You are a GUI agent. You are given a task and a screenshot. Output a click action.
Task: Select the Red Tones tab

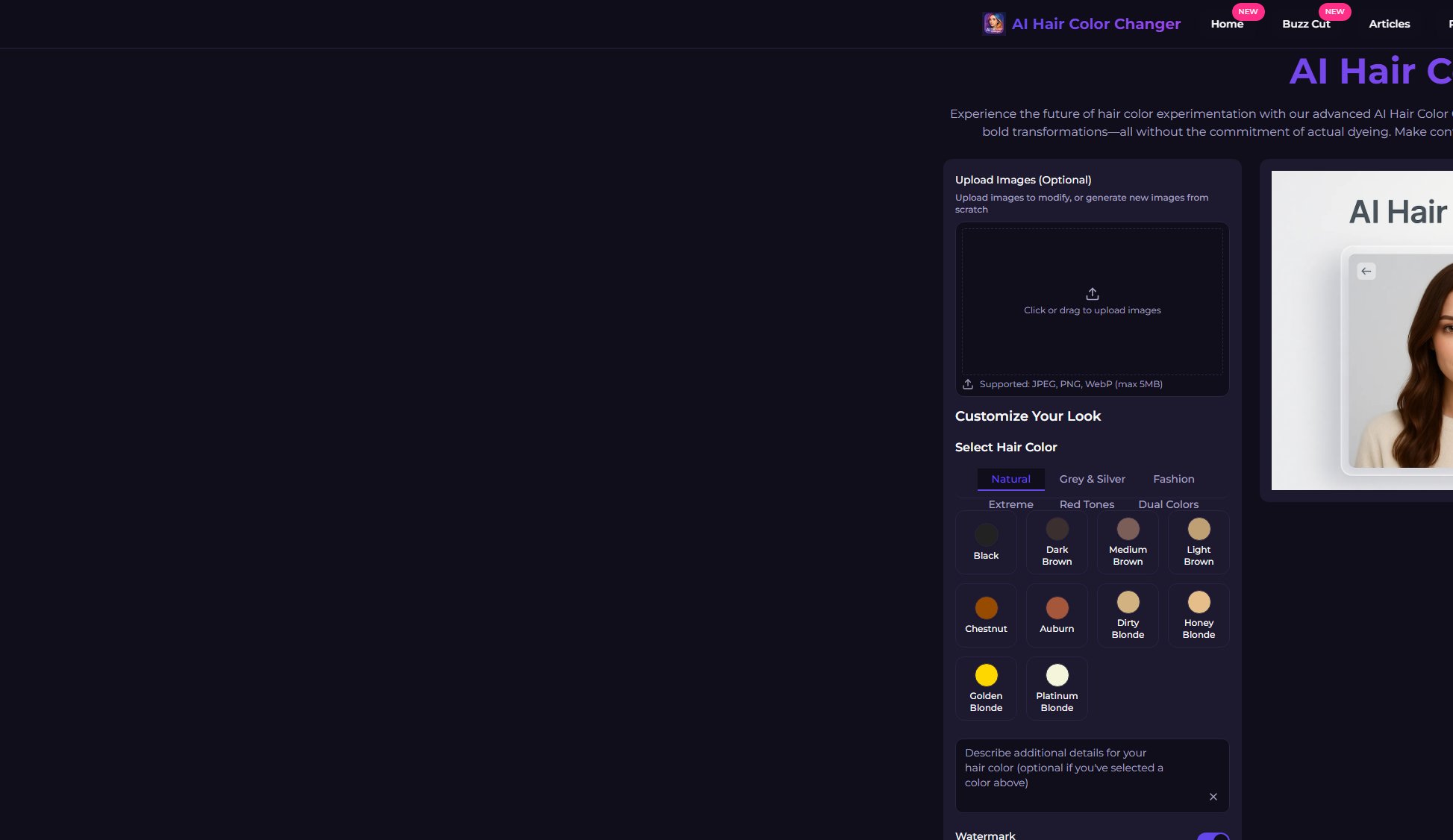(x=1087, y=504)
